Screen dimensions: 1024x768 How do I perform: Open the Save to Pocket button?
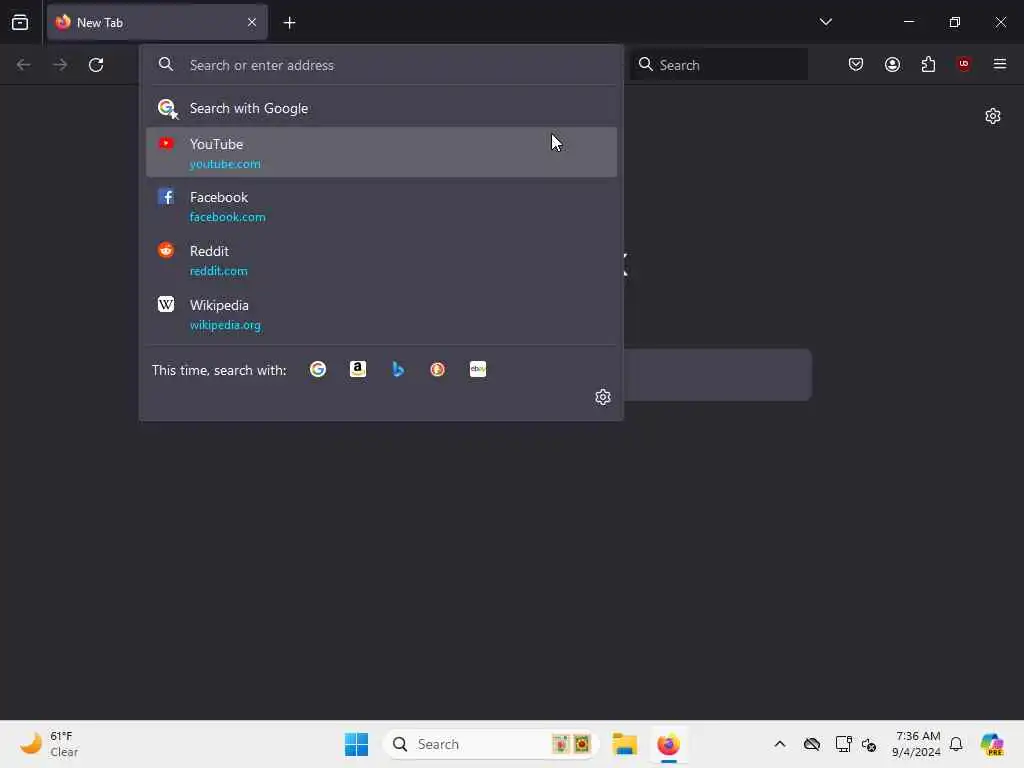click(856, 64)
